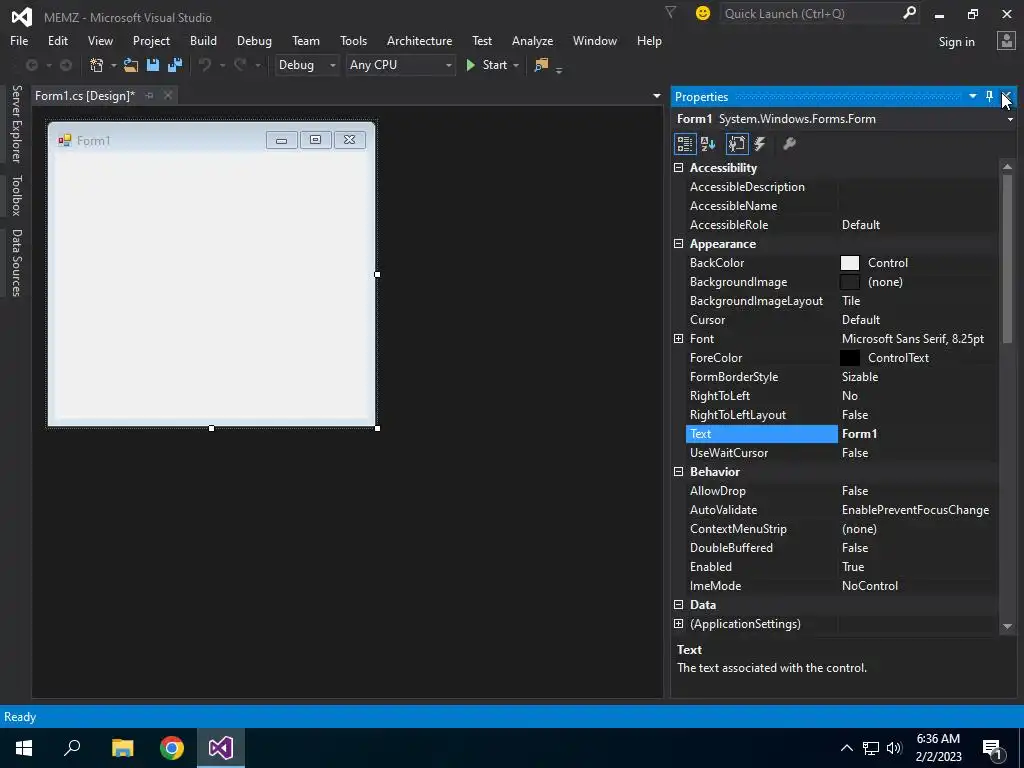Show the Properties page icon
Screen dimensions: 1024x768
737,144
